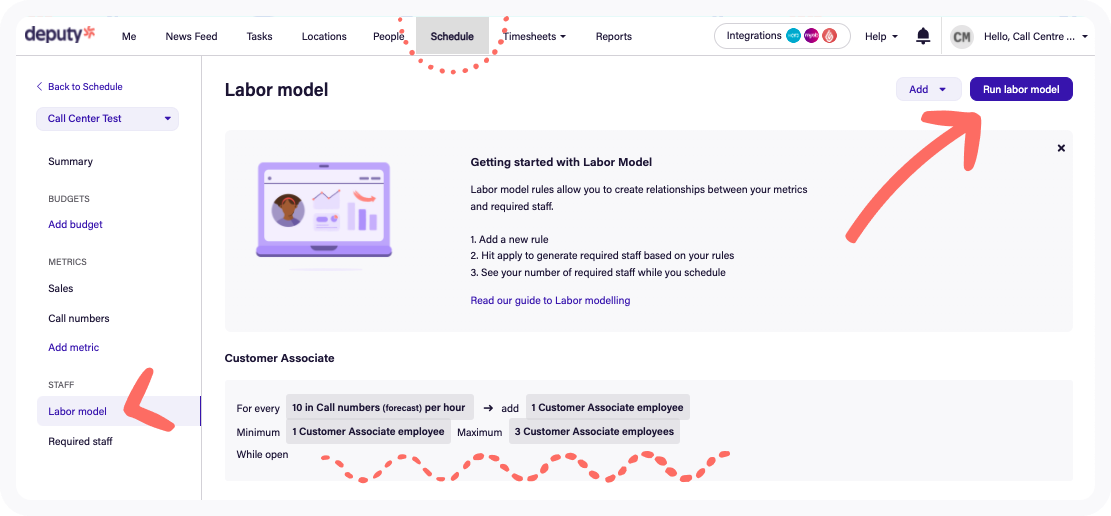The width and height of the screenshot is (1111, 516).
Task: Dismiss the Getting started panel
Action: pyautogui.click(x=1061, y=148)
